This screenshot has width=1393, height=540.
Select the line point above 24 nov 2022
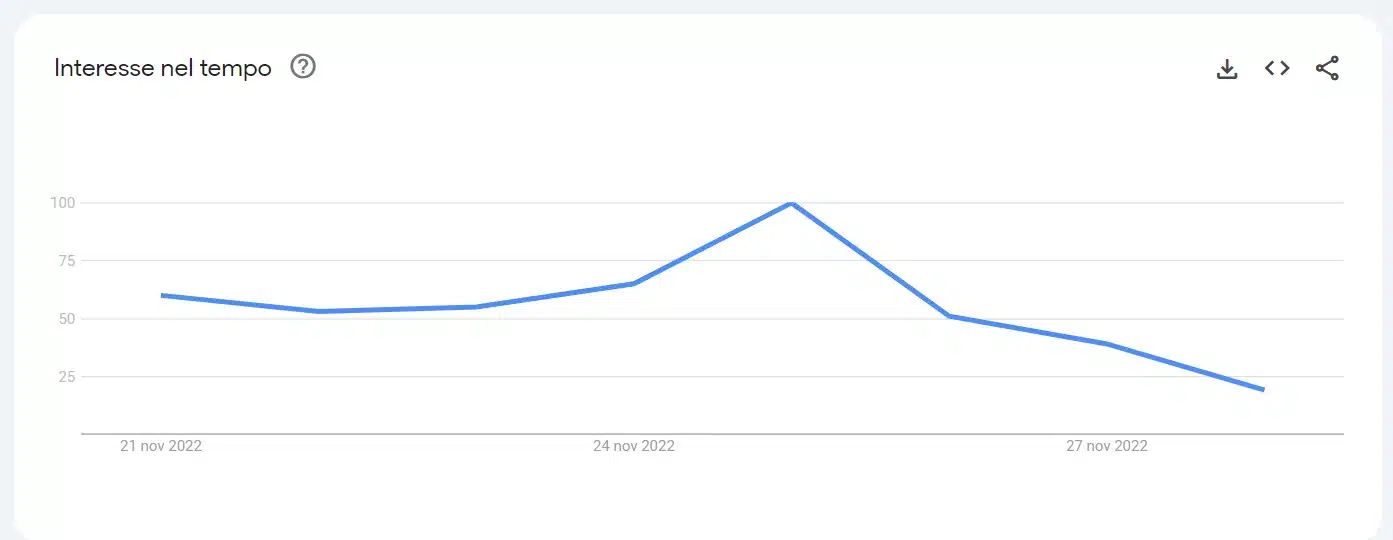pos(634,283)
